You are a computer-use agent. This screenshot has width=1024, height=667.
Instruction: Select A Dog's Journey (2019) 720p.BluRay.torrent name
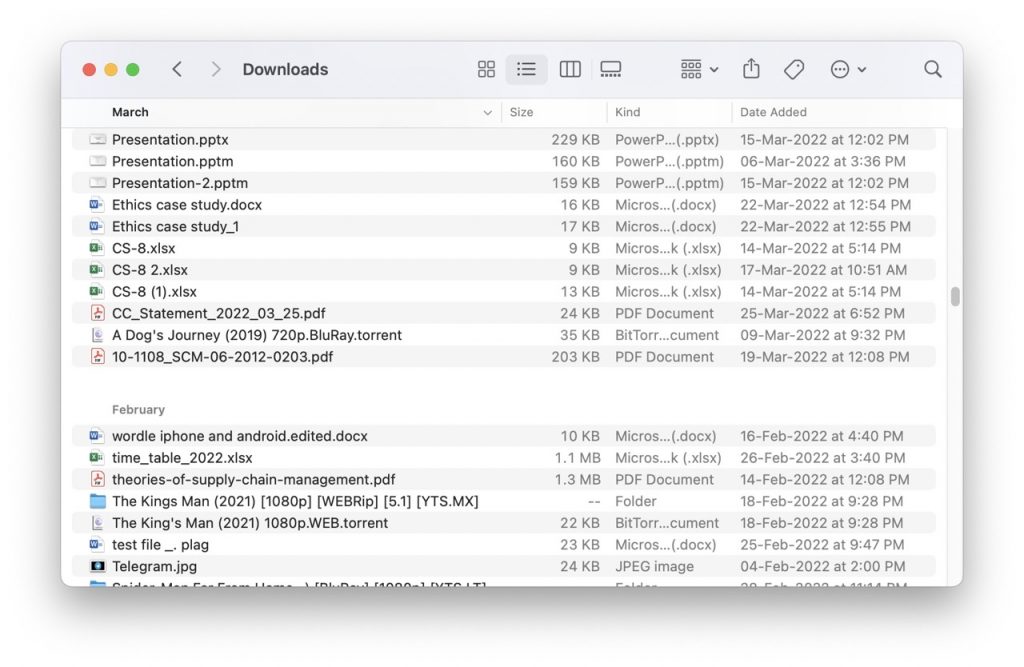click(x=257, y=335)
